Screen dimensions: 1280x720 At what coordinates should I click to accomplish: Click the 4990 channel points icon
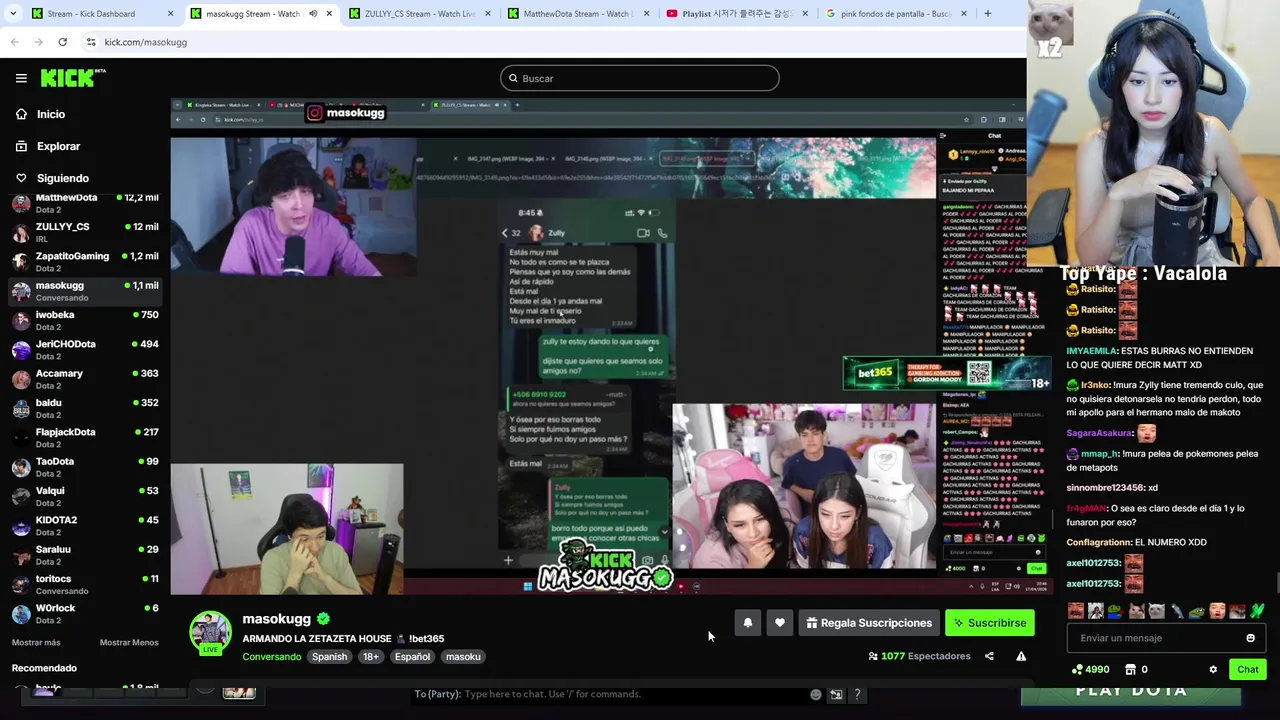(x=1077, y=670)
